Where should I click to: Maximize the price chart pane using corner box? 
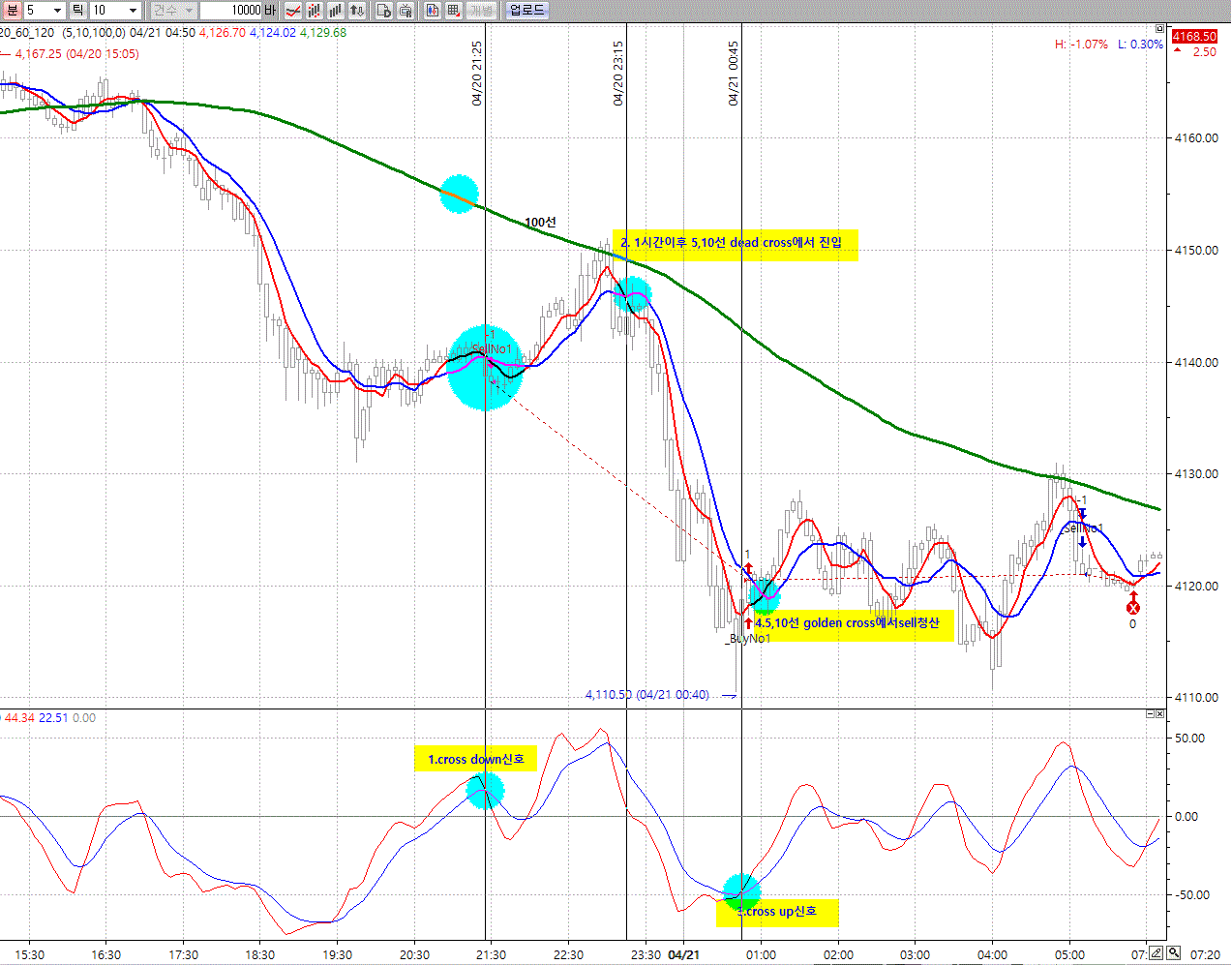click(x=1160, y=29)
